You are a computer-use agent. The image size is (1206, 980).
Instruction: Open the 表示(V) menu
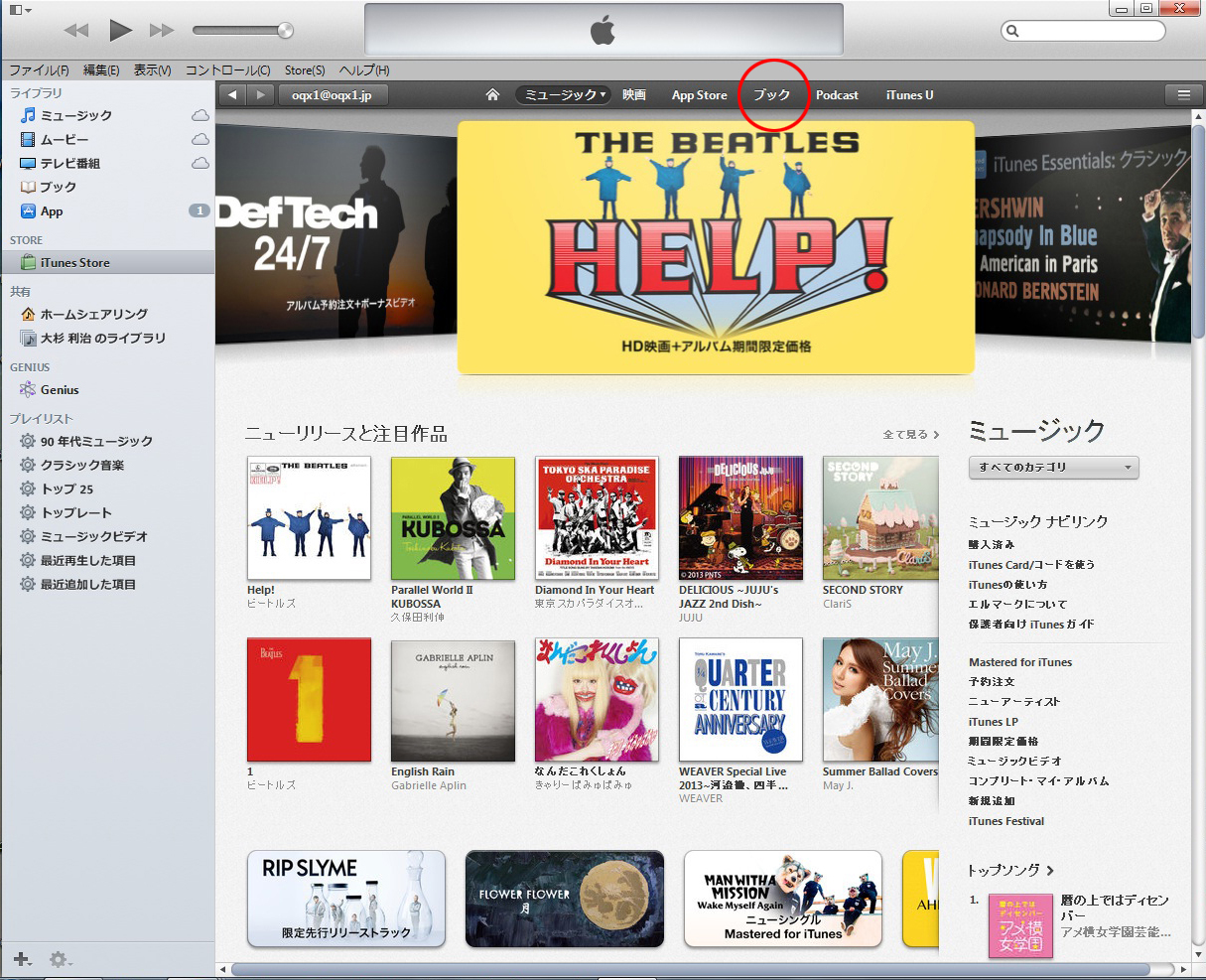click(152, 70)
